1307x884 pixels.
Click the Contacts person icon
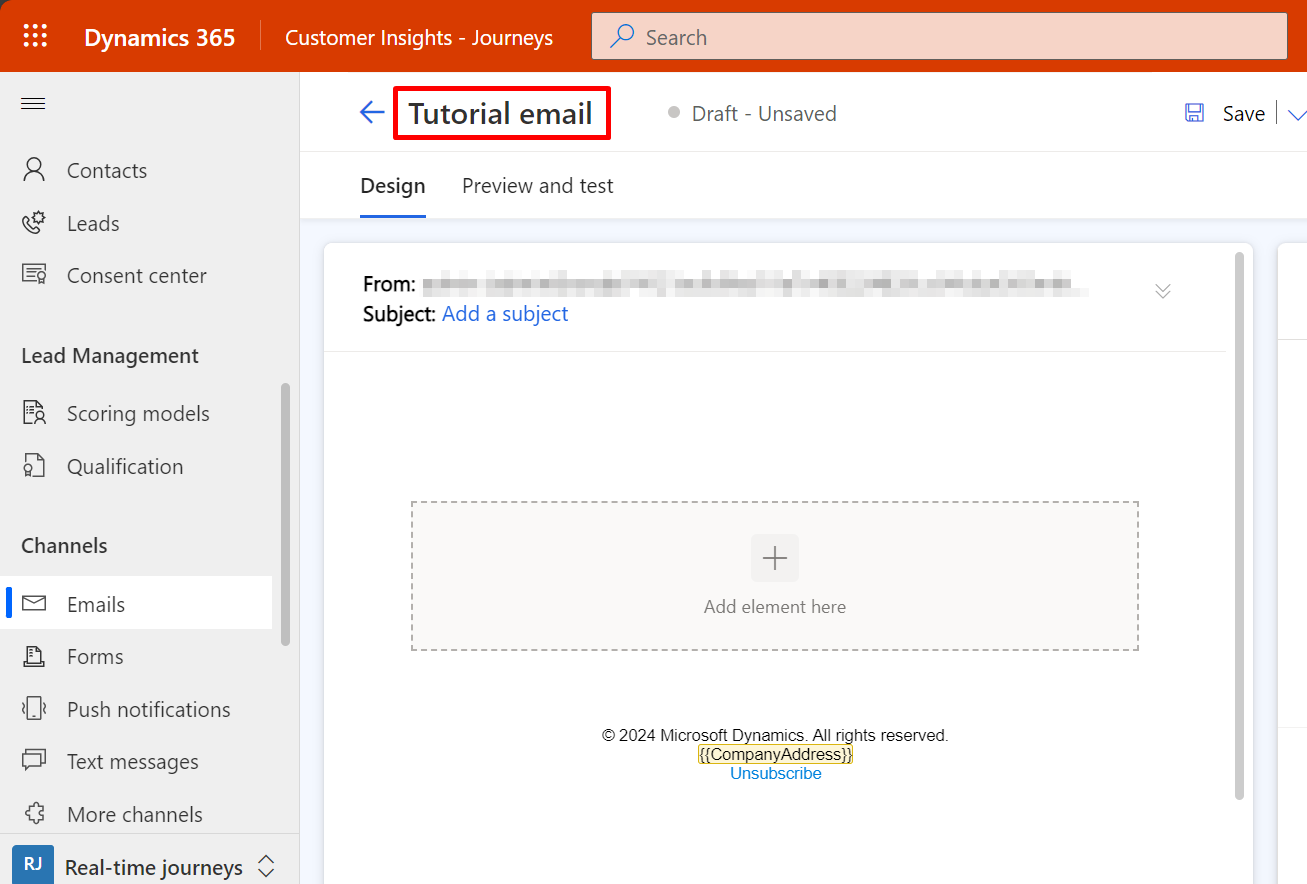point(34,170)
